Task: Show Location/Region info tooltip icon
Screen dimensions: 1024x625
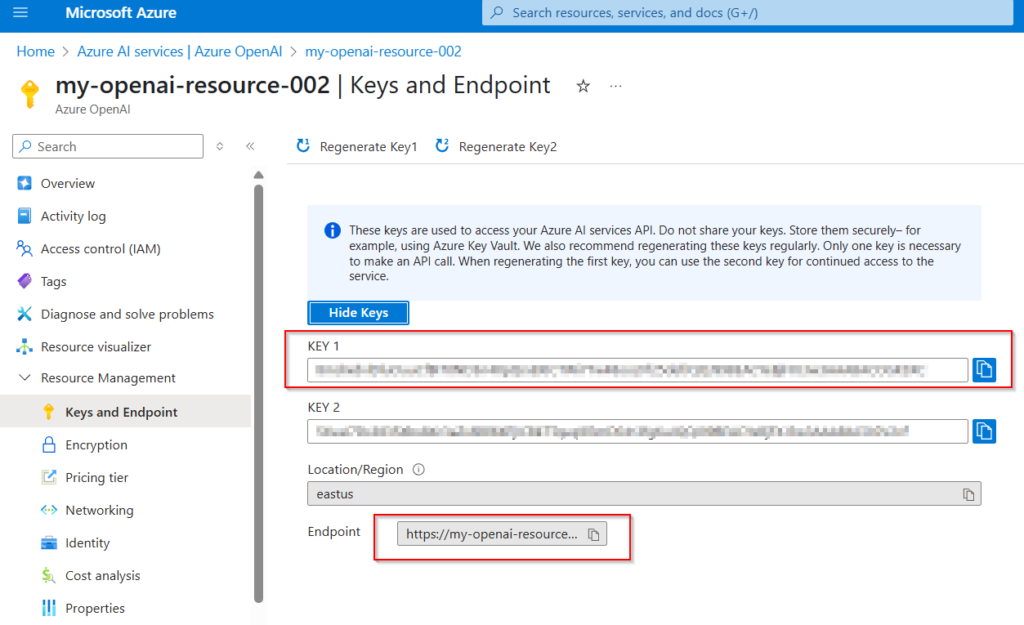Action: coord(419,470)
